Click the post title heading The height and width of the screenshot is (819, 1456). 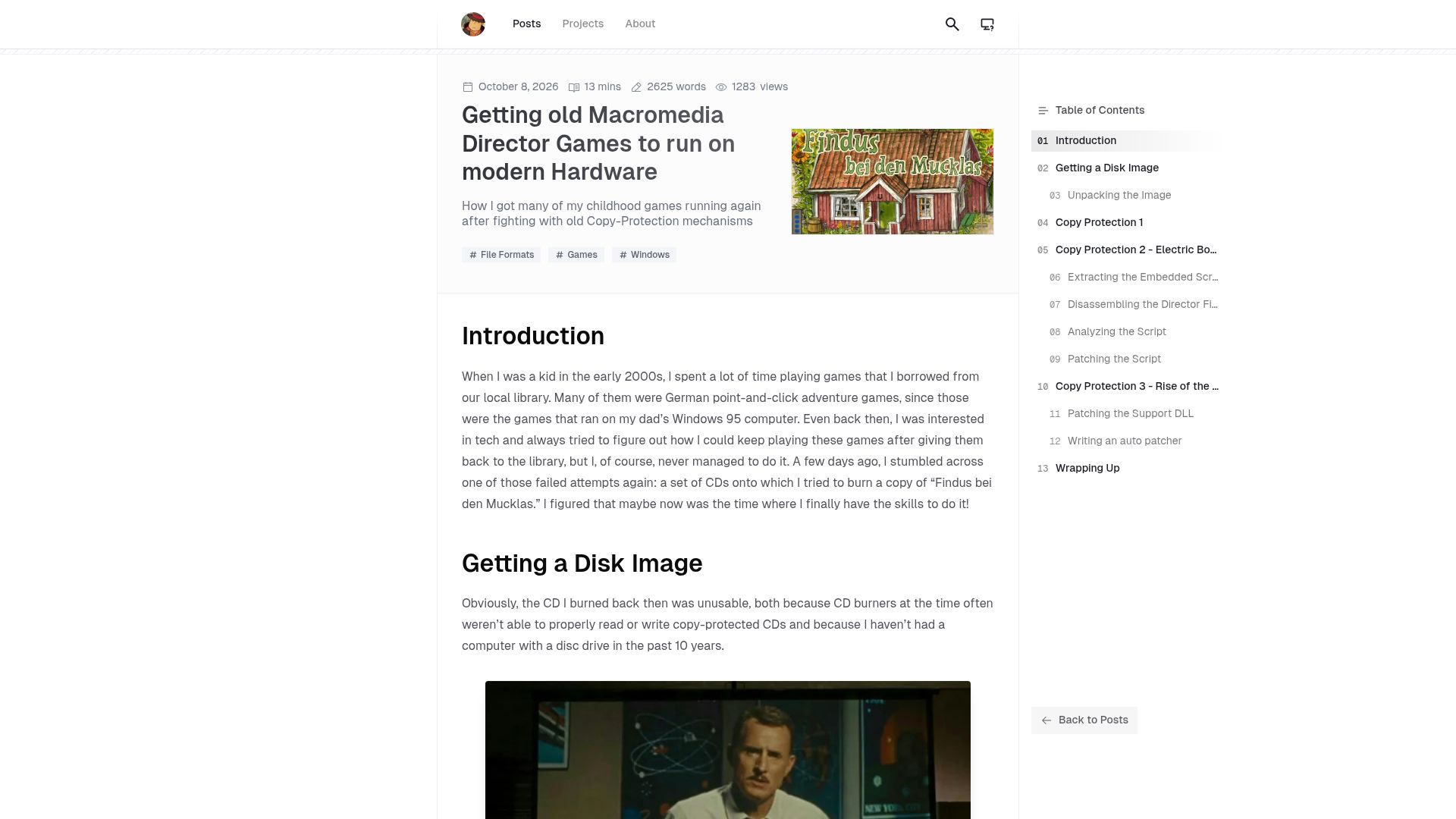click(x=598, y=143)
